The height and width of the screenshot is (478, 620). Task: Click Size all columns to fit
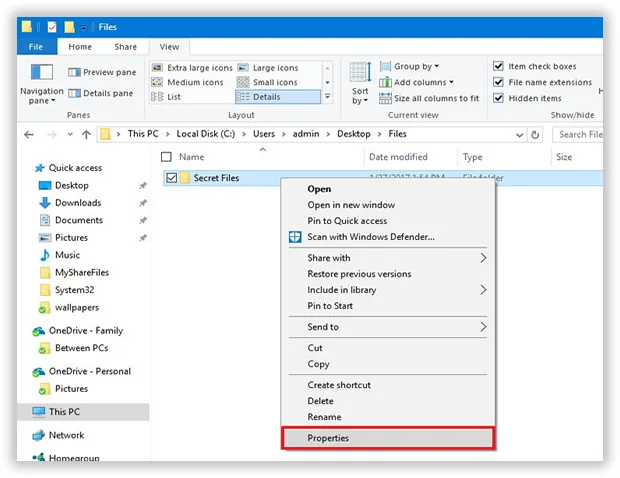tap(386, 98)
